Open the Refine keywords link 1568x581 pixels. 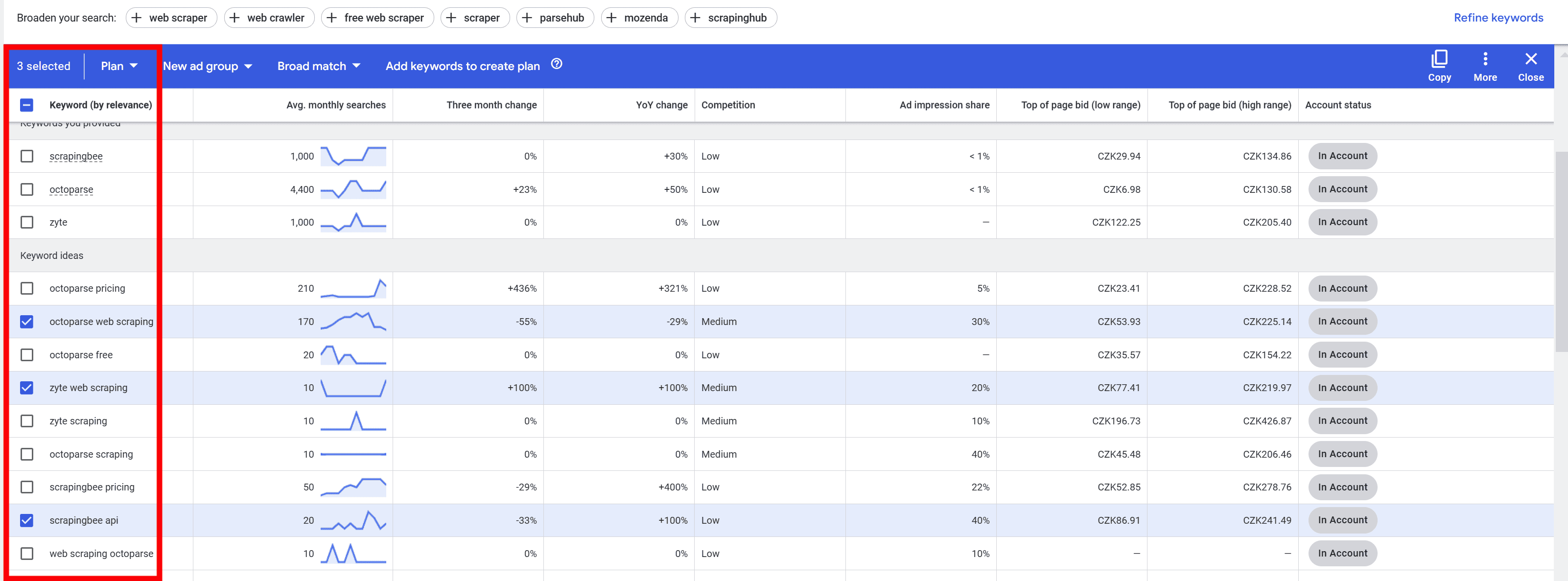1498,18
